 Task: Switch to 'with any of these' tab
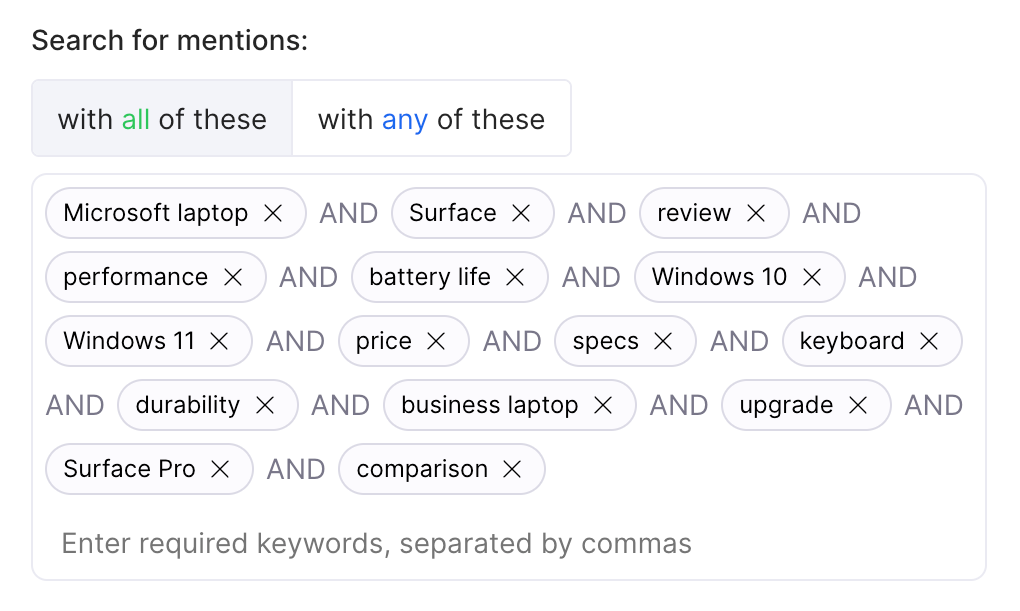point(431,119)
